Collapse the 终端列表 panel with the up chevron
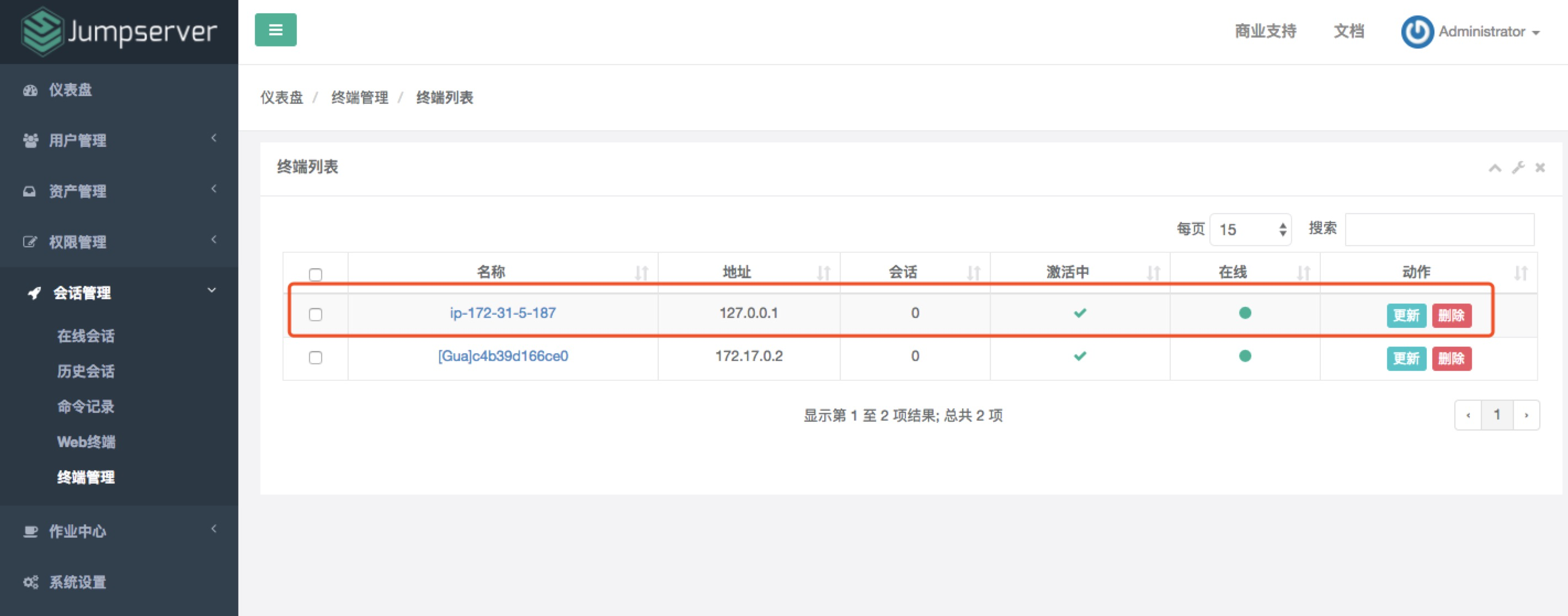The width and height of the screenshot is (1568, 616). 1495,168
